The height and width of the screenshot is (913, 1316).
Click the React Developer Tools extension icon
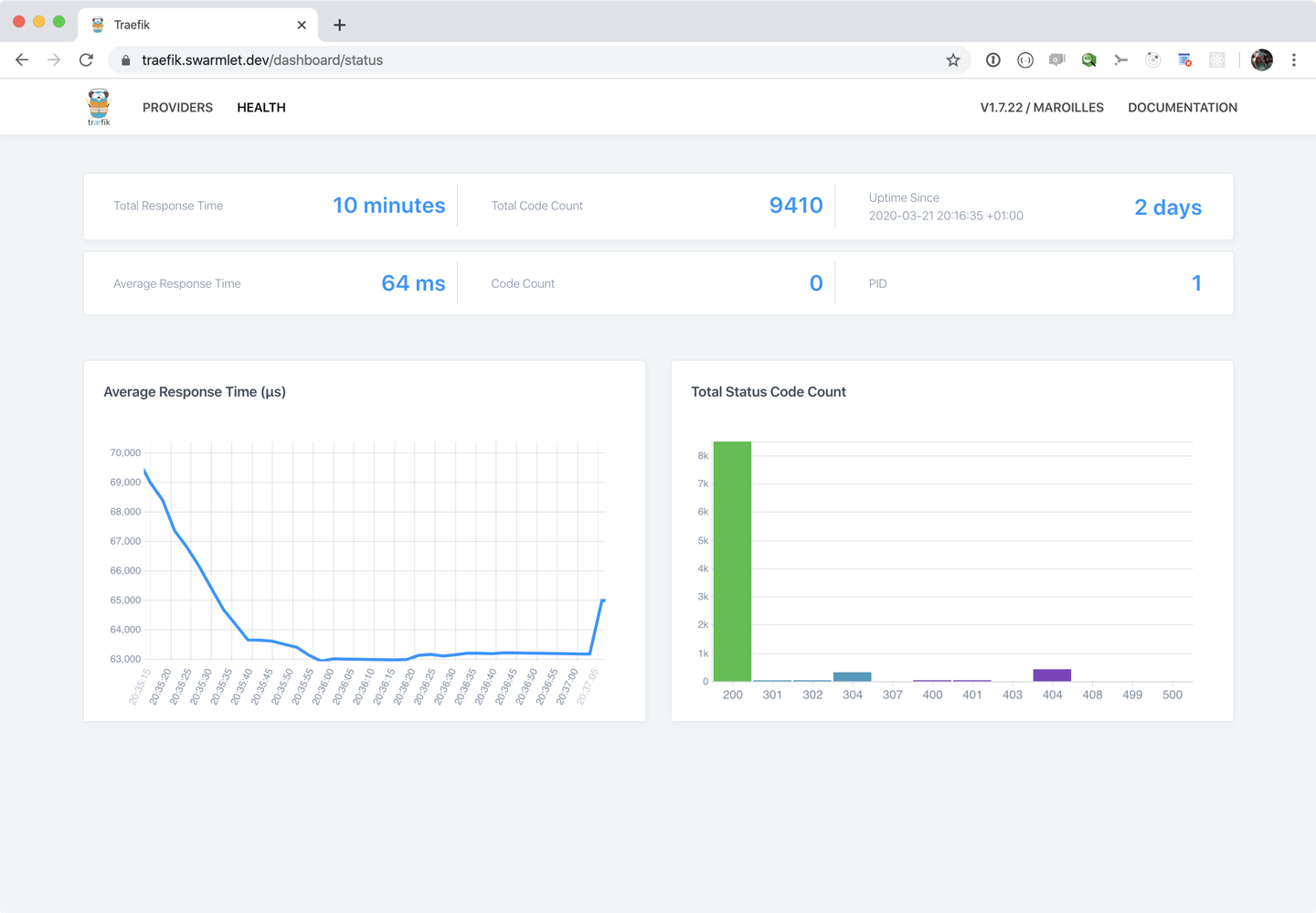1216,60
